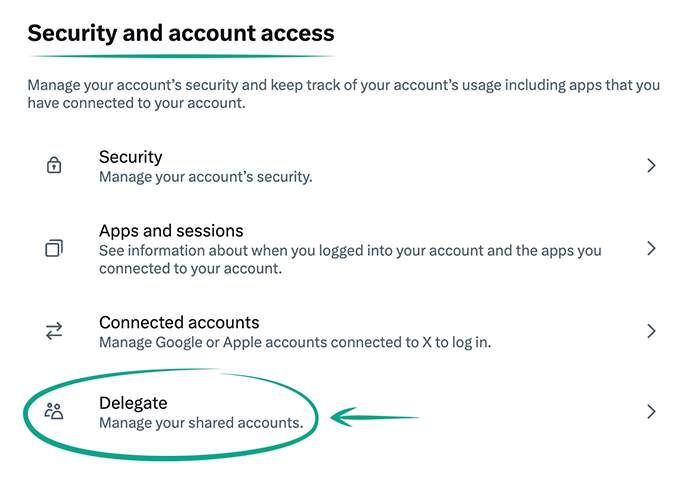Expand the Security row chevron

tap(651, 166)
